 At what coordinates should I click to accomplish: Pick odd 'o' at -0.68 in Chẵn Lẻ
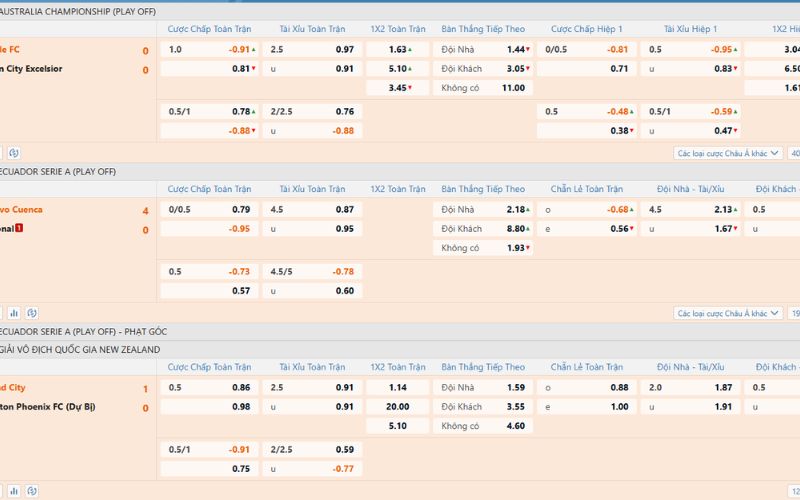[x=618, y=210]
